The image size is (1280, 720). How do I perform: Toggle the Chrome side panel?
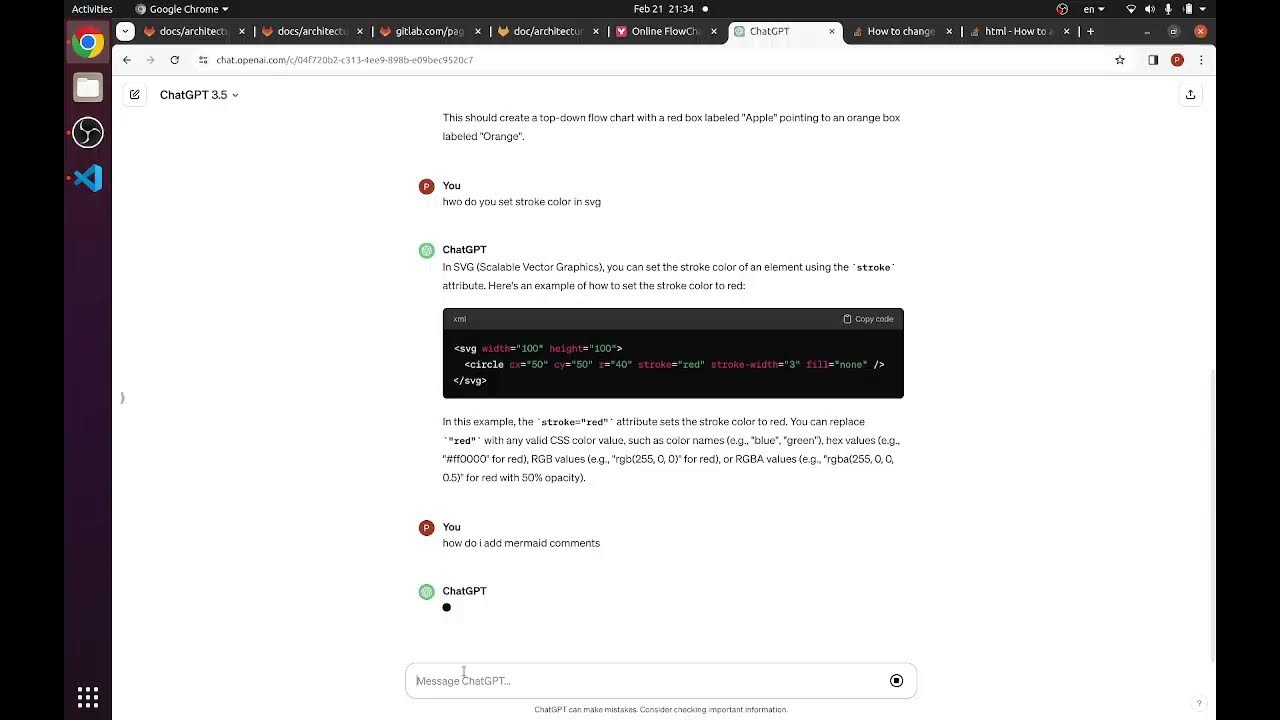tap(1153, 60)
